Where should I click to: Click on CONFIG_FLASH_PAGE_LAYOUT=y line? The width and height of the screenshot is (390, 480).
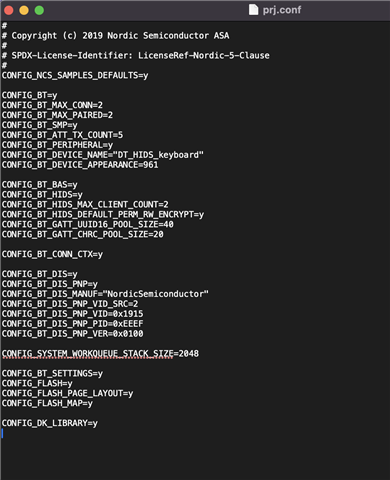coord(67,393)
